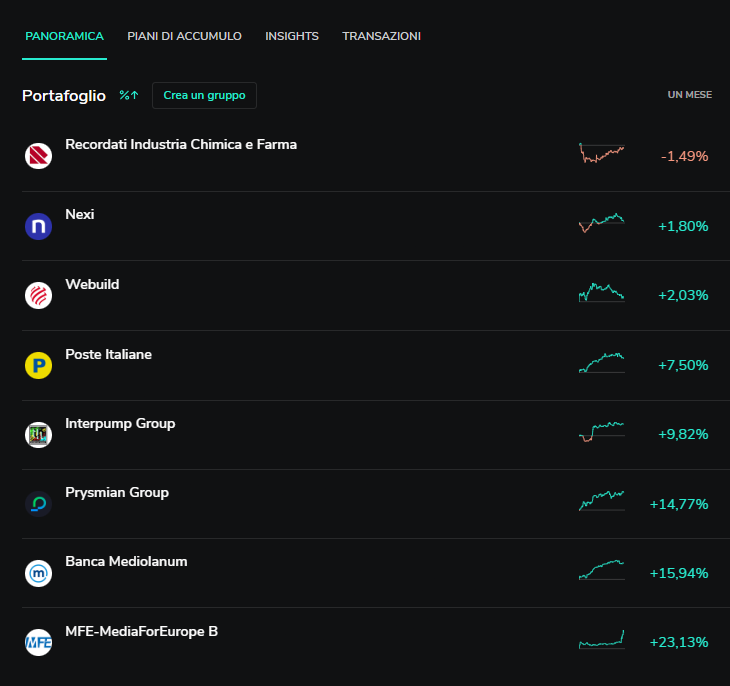The height and width of the screenshot is (686, 730).
Task: Click the Recordati company logo
Action: click(38, 156)
